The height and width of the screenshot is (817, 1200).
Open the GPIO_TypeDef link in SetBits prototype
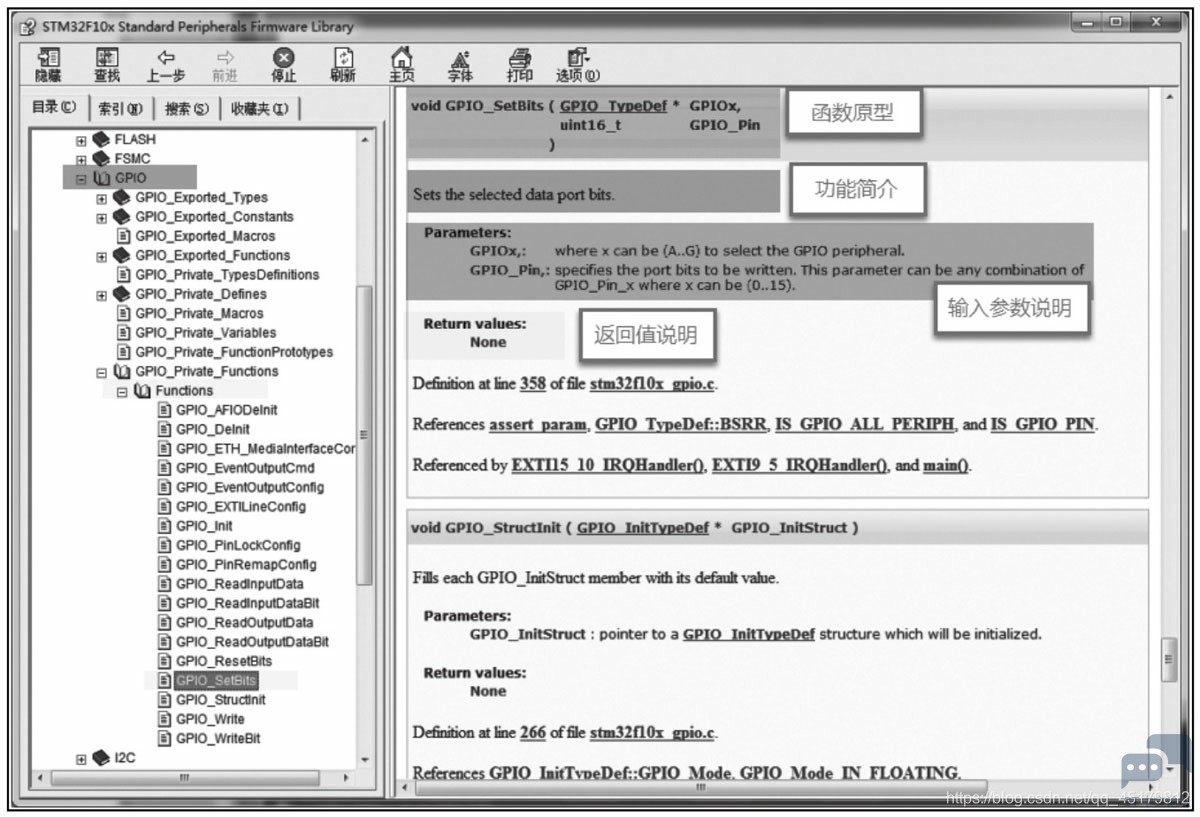tap(613, 106)
